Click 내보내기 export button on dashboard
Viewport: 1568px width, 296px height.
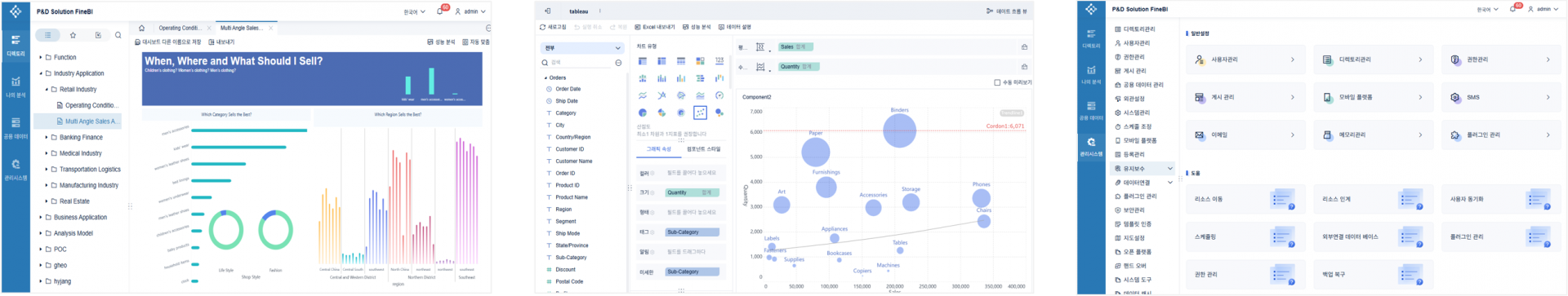click(x=221, y=42)
